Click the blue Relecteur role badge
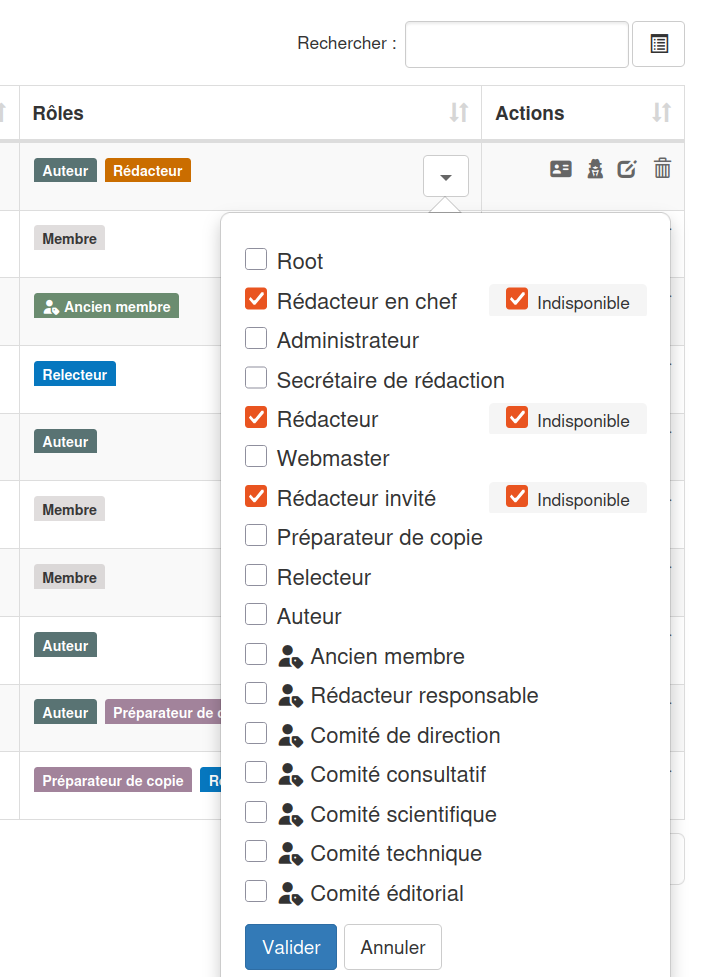 pyautogui.click(x=74, y=373)
